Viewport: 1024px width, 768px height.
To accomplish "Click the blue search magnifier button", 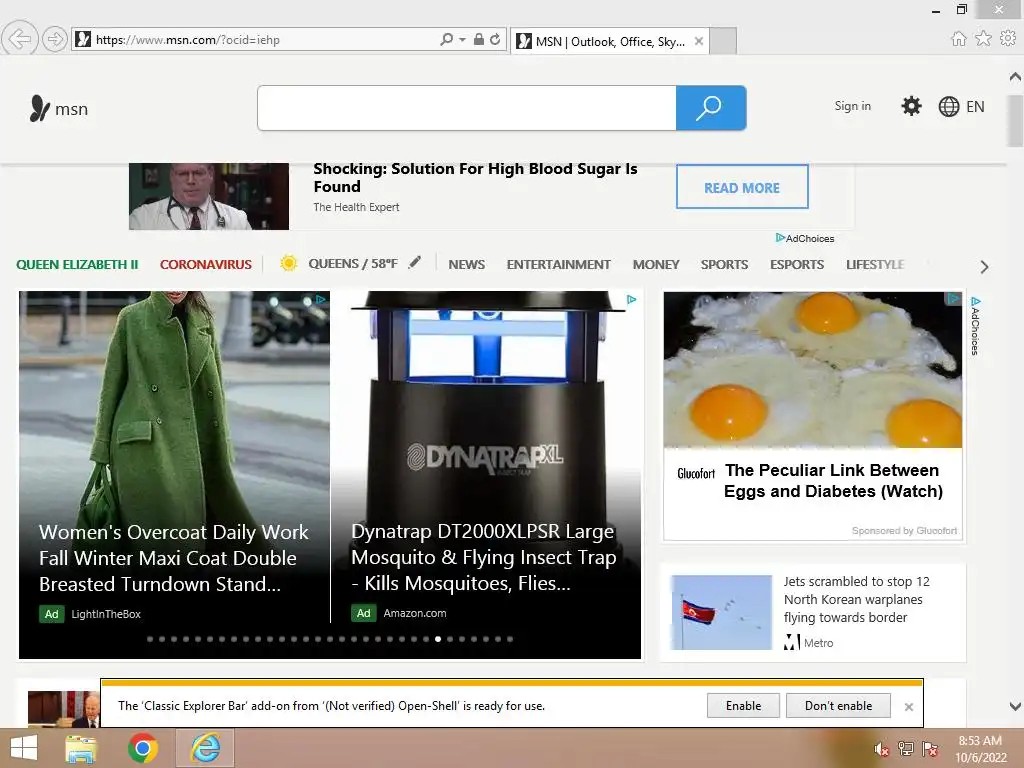I will point(711,108).
